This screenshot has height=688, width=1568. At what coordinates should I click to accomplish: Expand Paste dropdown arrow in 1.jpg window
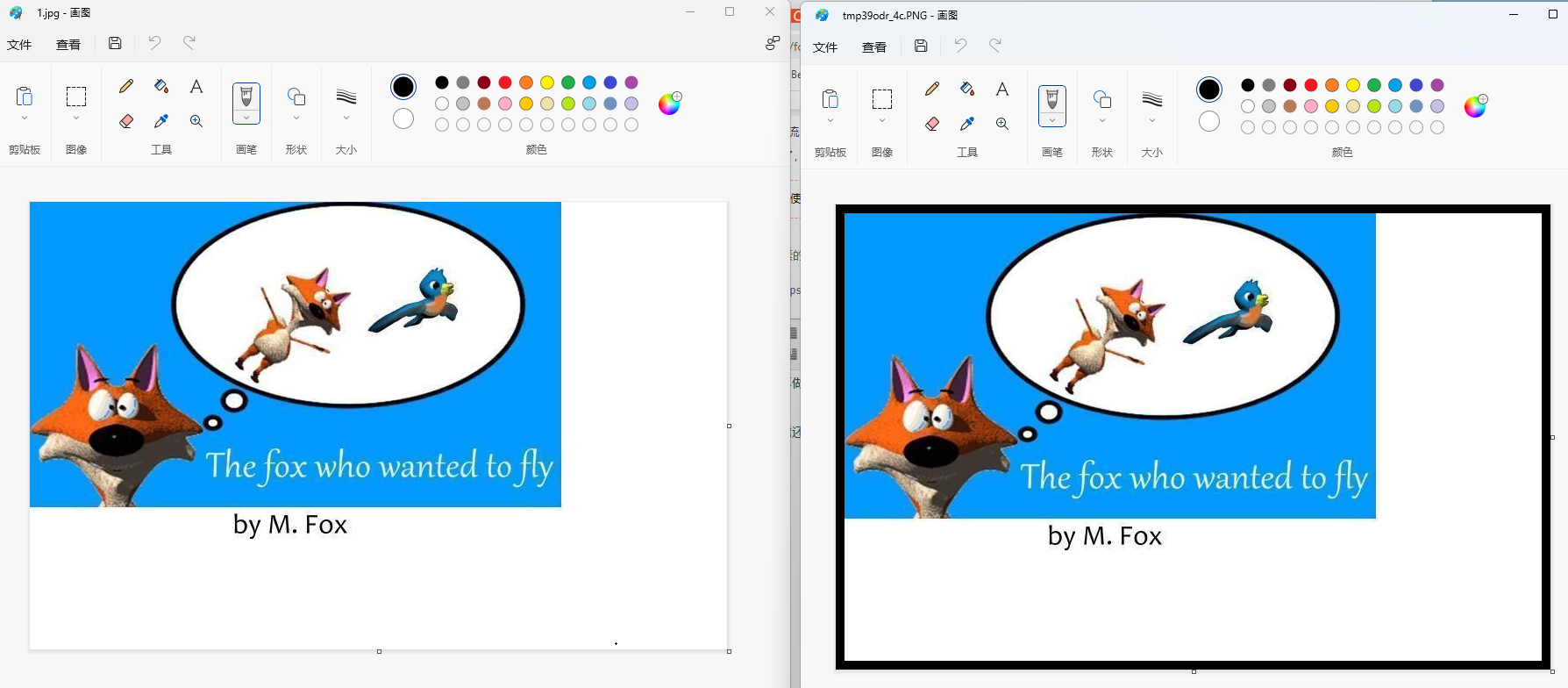point(25,118)
